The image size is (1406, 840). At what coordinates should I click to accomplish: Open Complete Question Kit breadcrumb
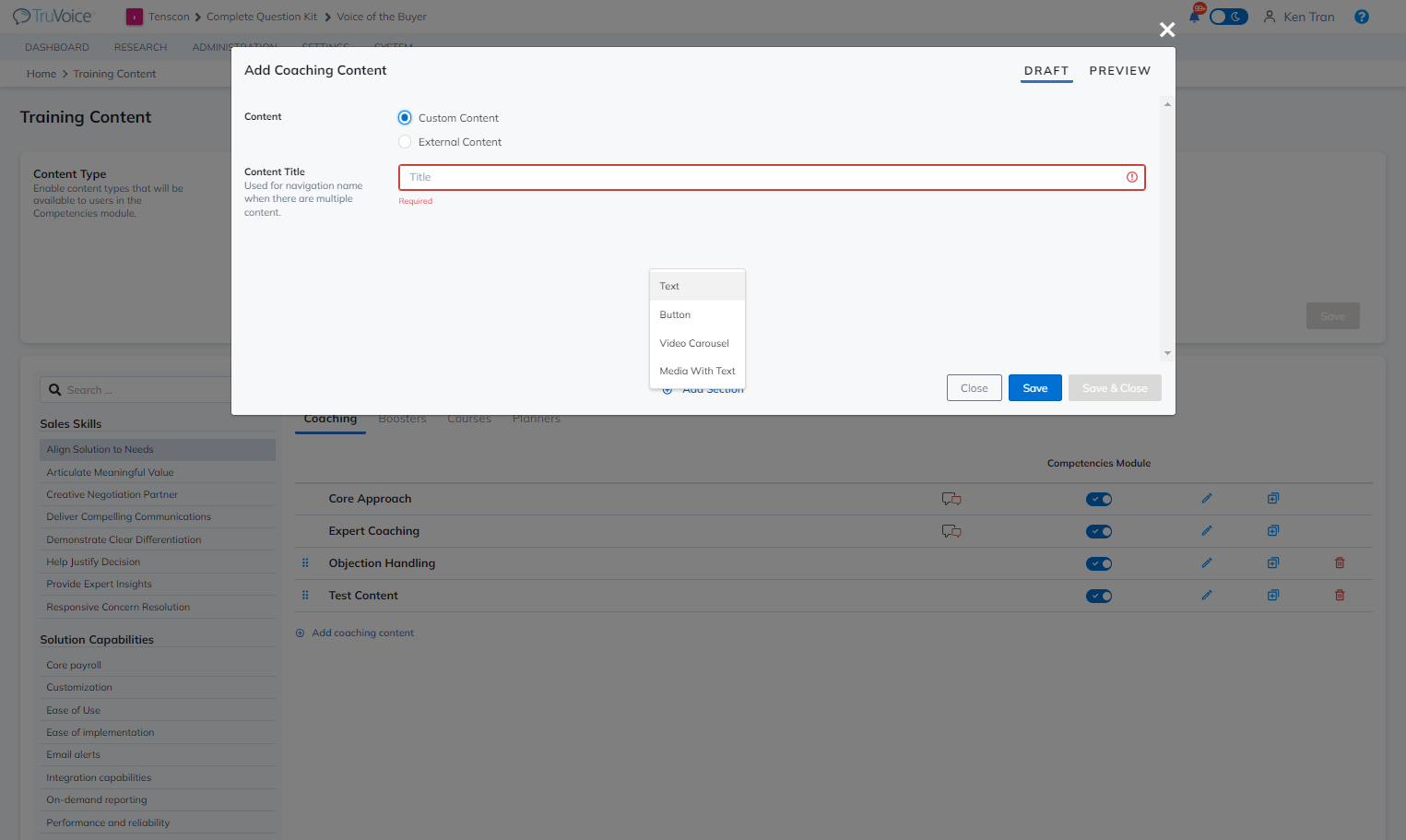tap(262, 17)
